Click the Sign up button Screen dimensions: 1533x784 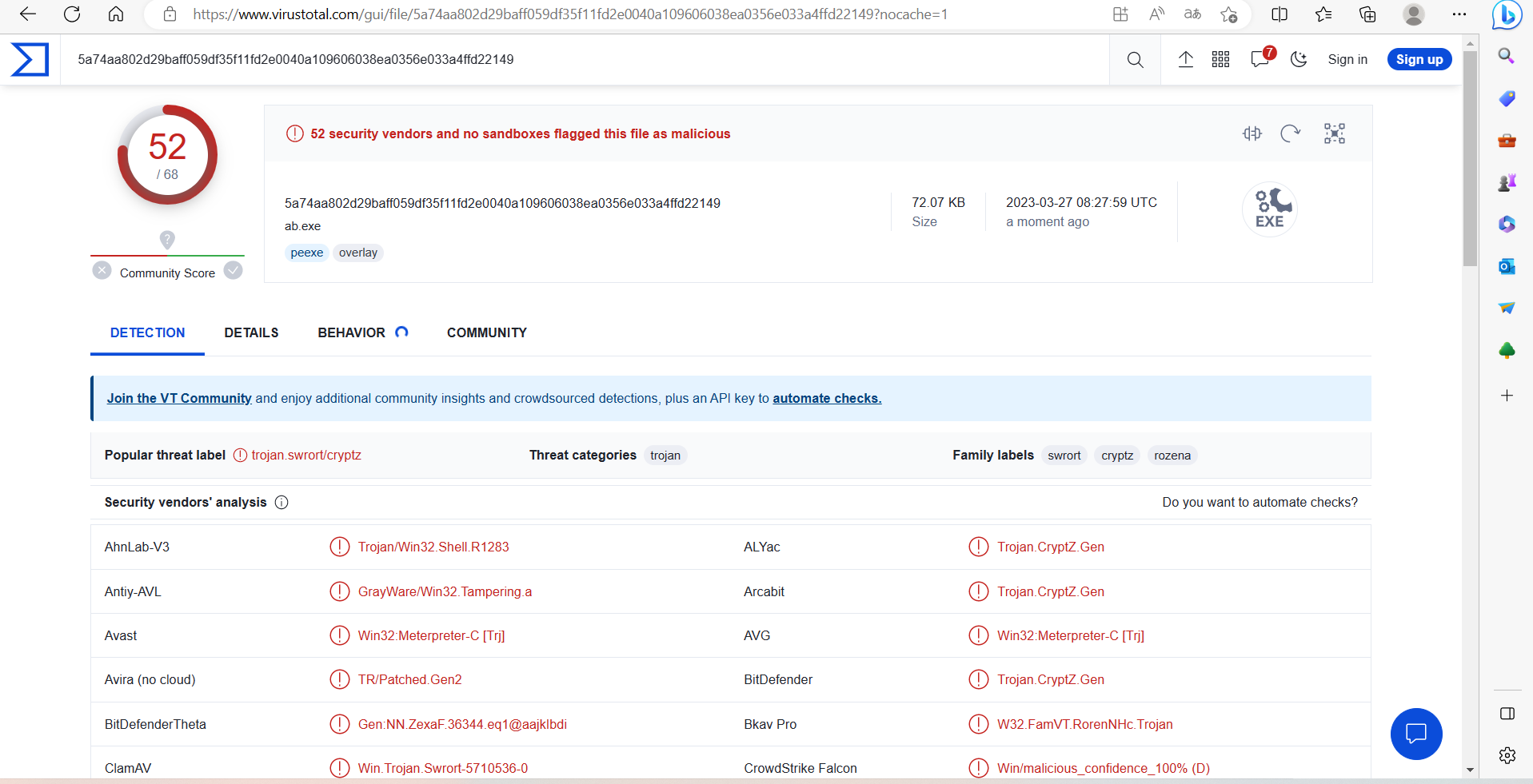(1419, 60)
